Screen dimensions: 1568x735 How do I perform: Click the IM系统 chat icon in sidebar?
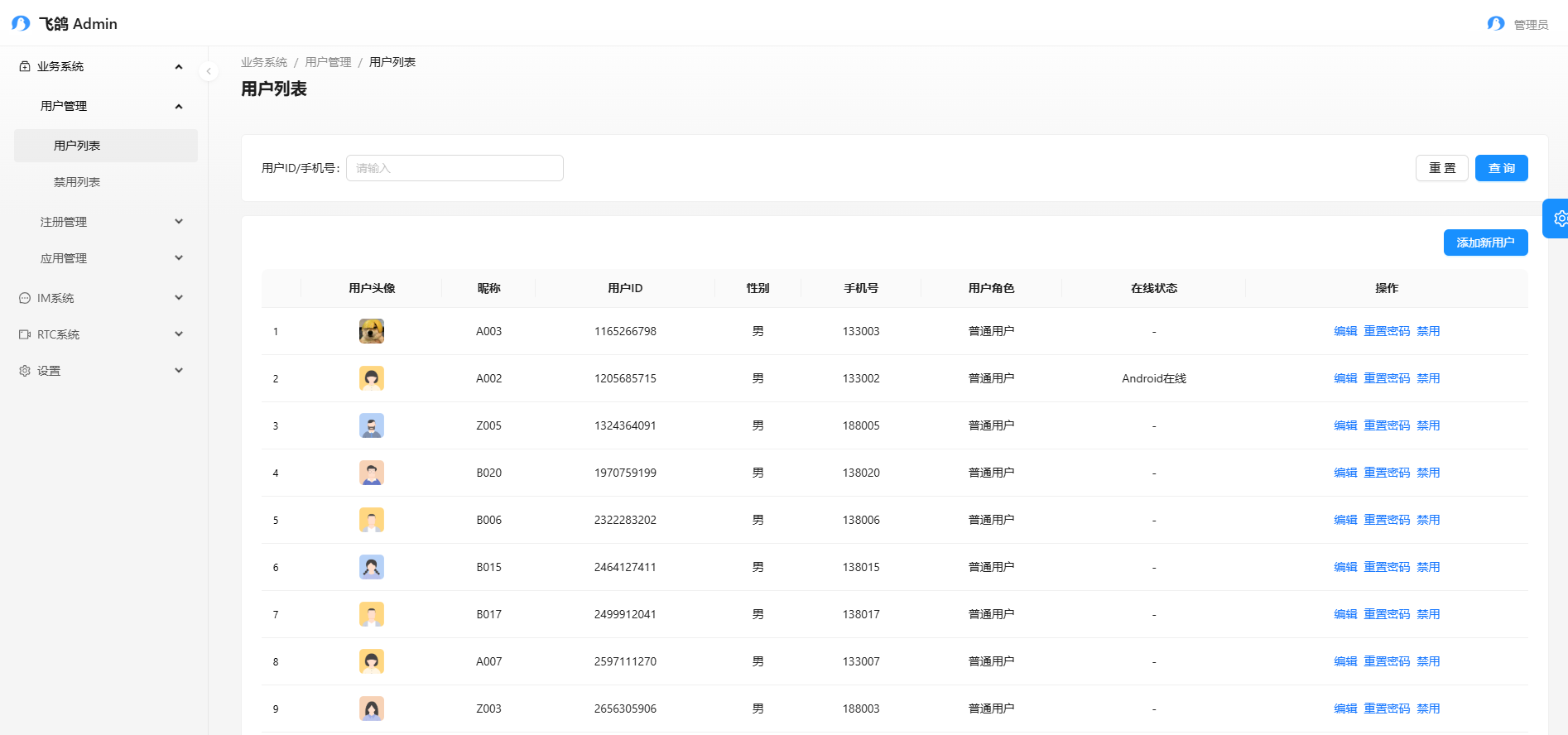(25, 298)
